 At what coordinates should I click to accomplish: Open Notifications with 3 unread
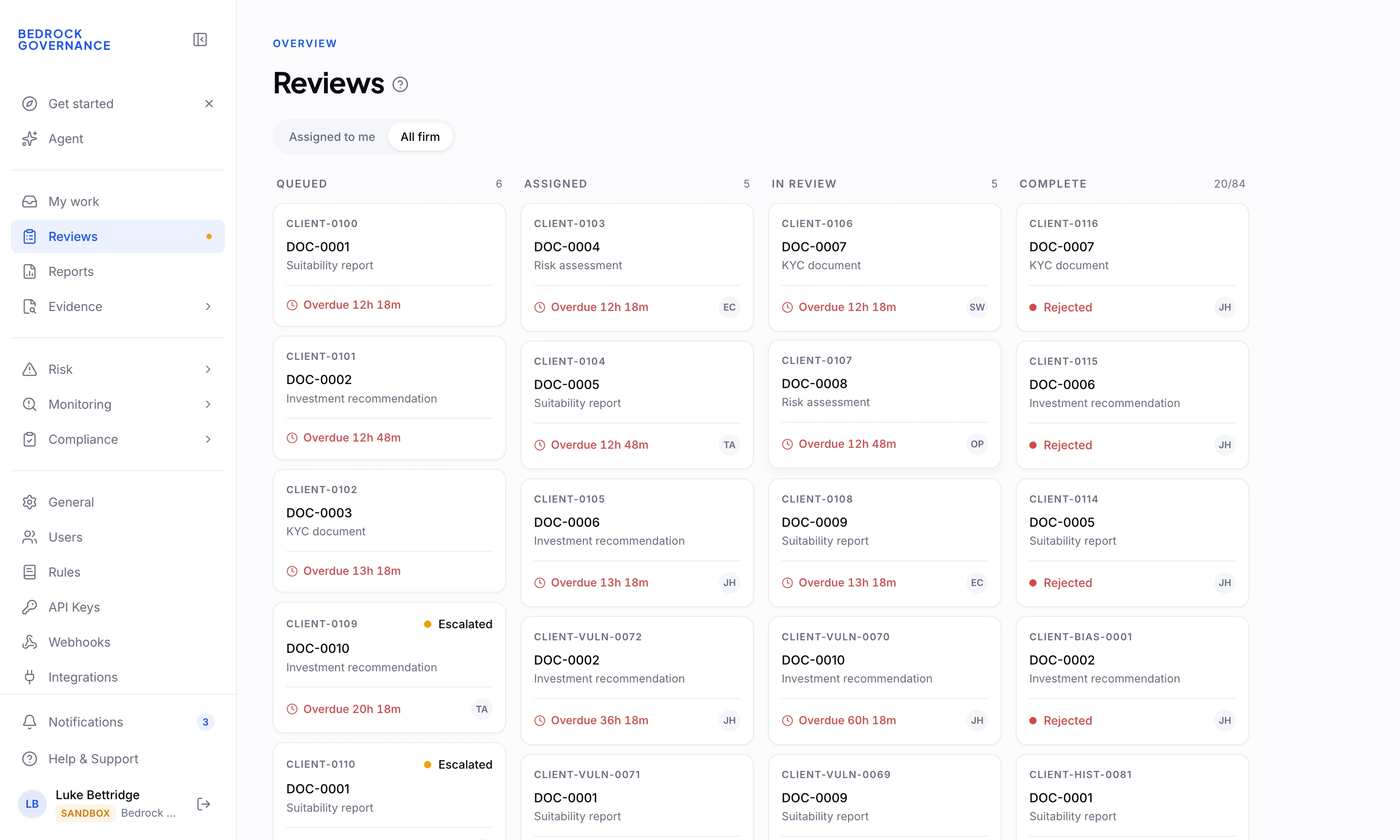118,722
